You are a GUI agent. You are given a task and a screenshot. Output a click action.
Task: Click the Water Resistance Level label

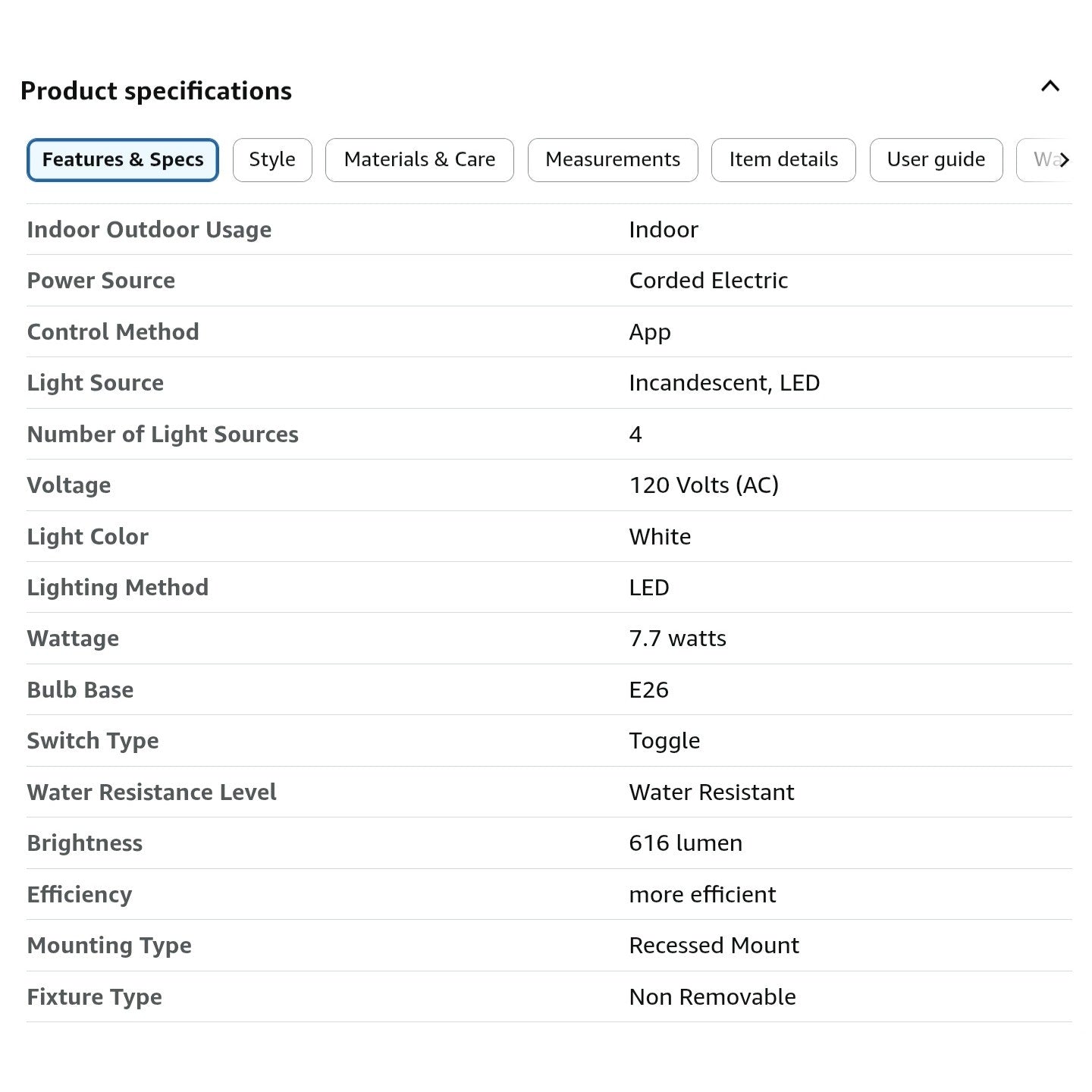coord(152,792)
